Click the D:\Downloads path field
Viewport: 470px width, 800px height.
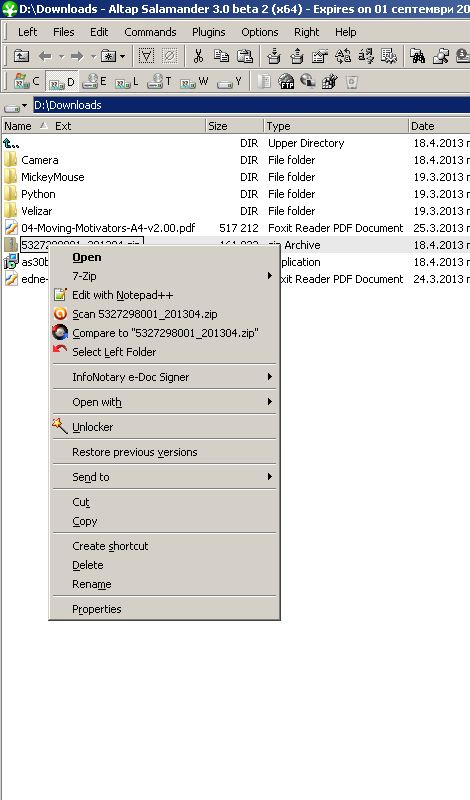tap(251, 105)
